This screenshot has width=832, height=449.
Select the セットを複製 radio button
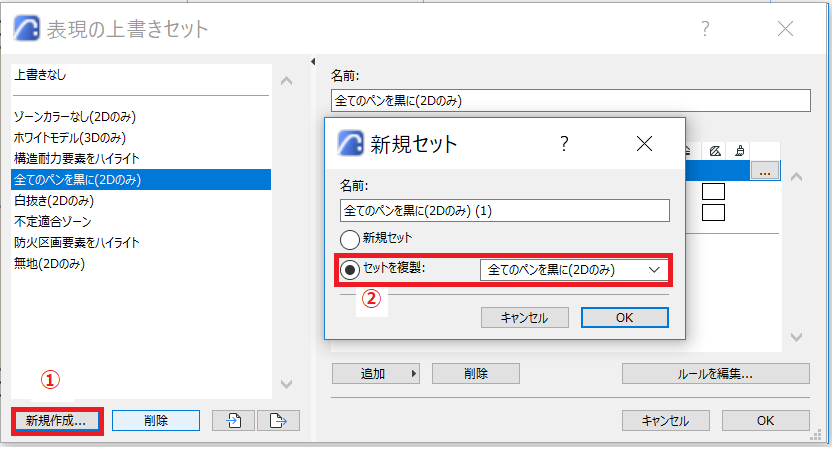(350, 270)
